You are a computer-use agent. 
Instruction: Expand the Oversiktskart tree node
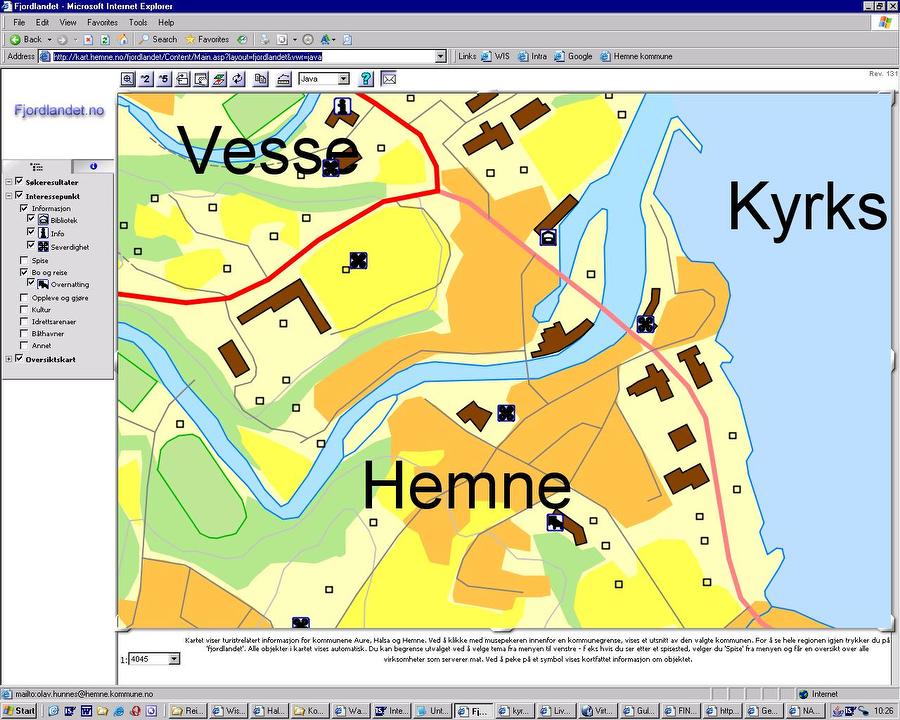[9, 359]
